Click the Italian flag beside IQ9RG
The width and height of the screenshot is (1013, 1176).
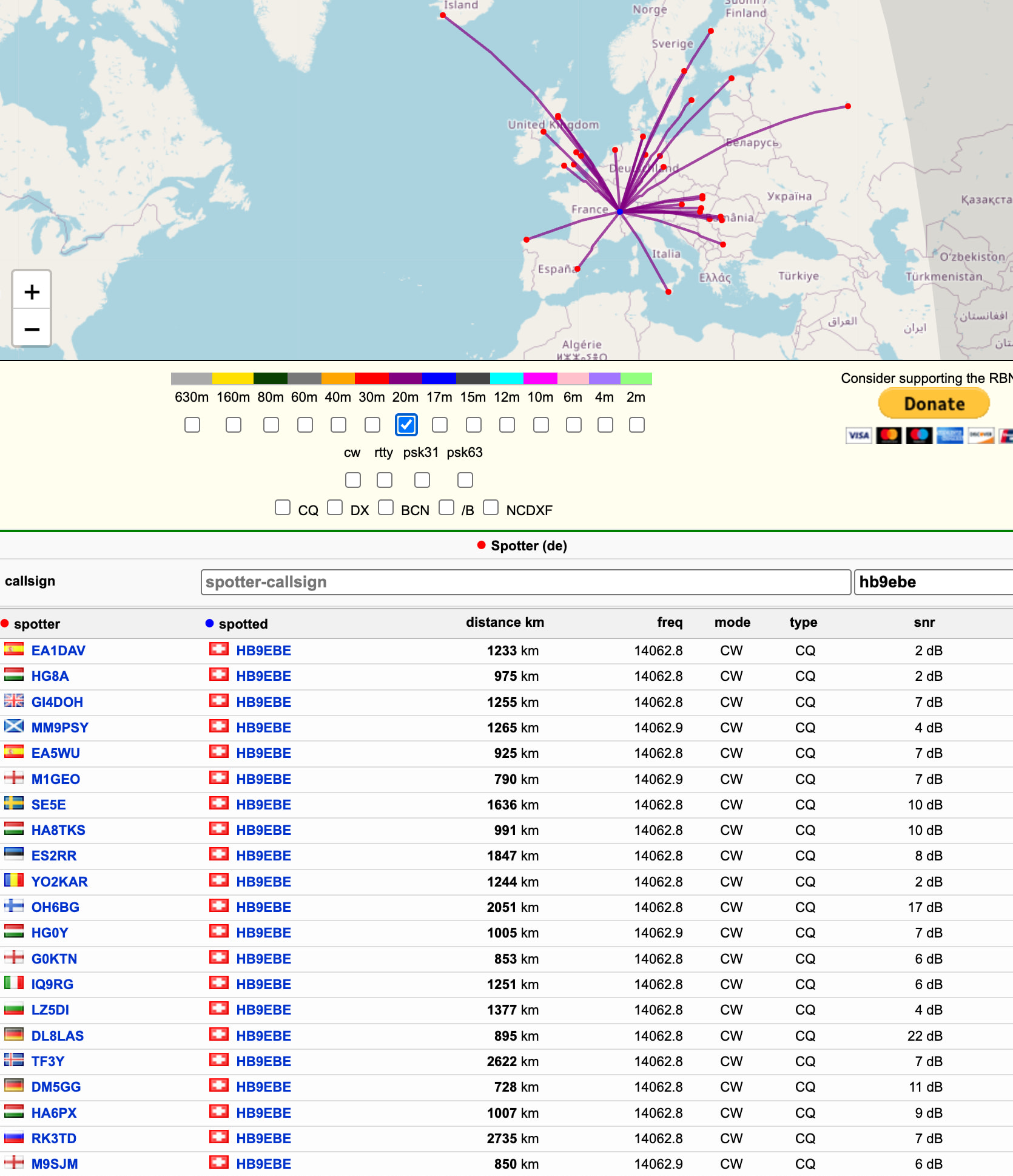(14, 984)
